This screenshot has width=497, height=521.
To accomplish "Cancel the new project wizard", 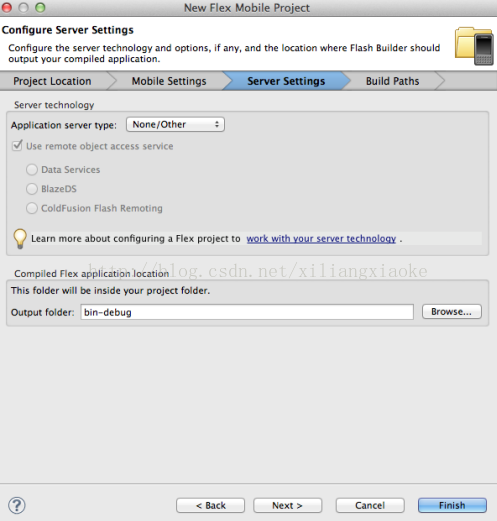I will 370,505.
